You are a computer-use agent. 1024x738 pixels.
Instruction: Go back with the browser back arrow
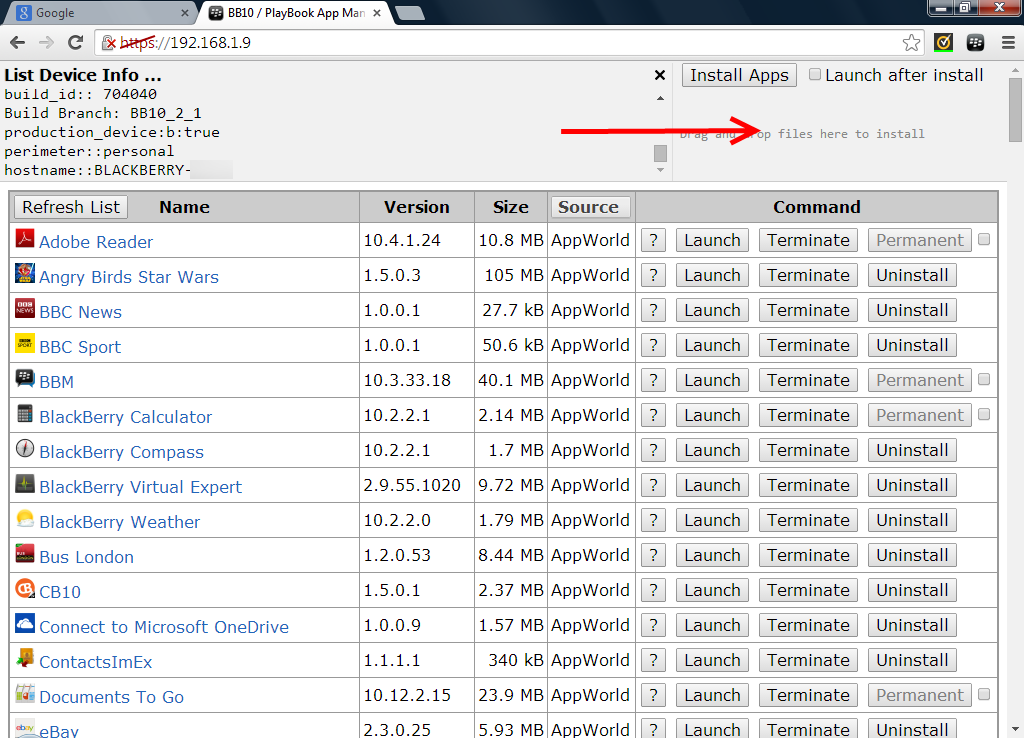(18, 42)
